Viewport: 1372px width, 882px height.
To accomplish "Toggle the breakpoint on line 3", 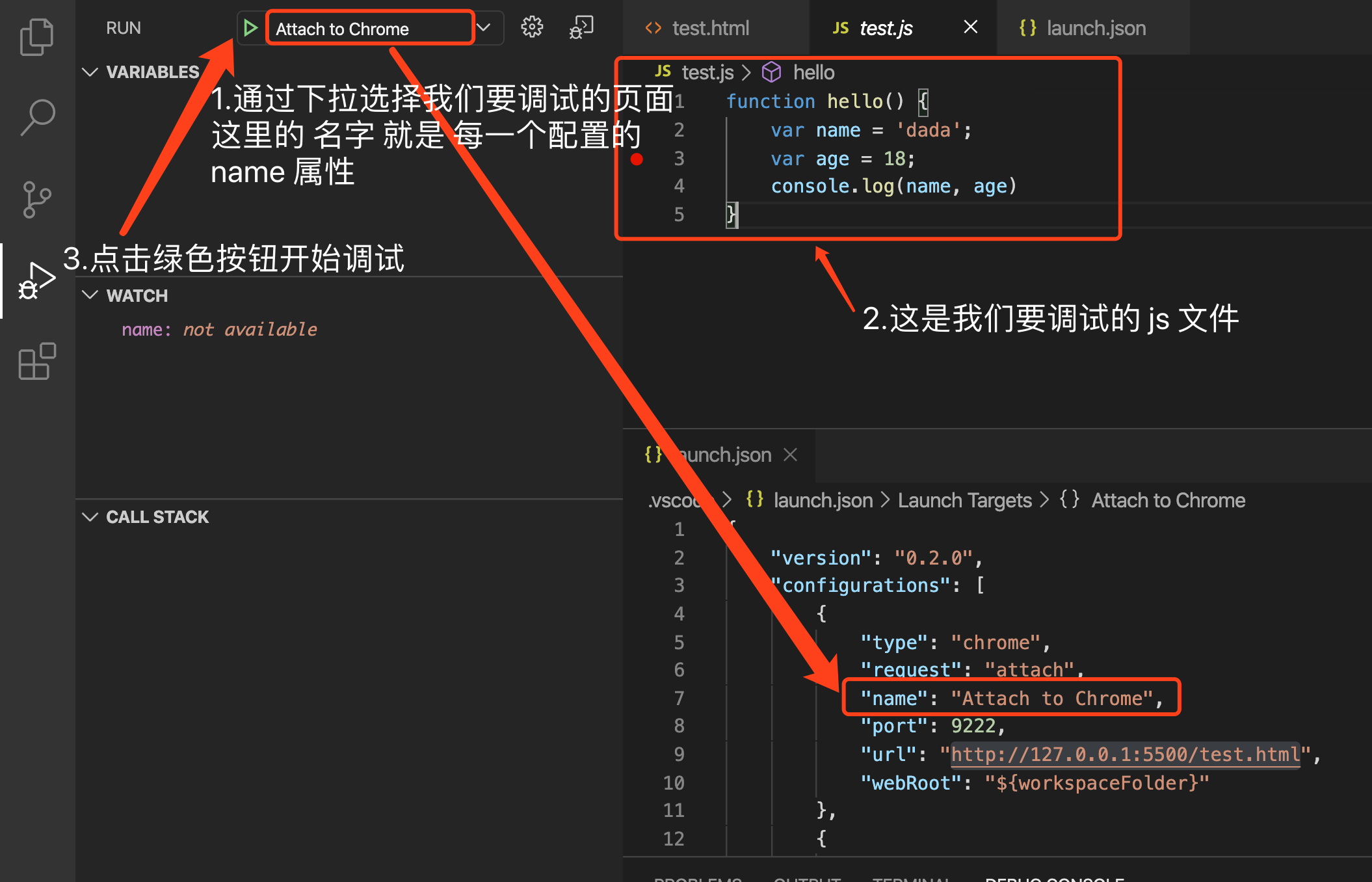I will [x=637, y=159].
